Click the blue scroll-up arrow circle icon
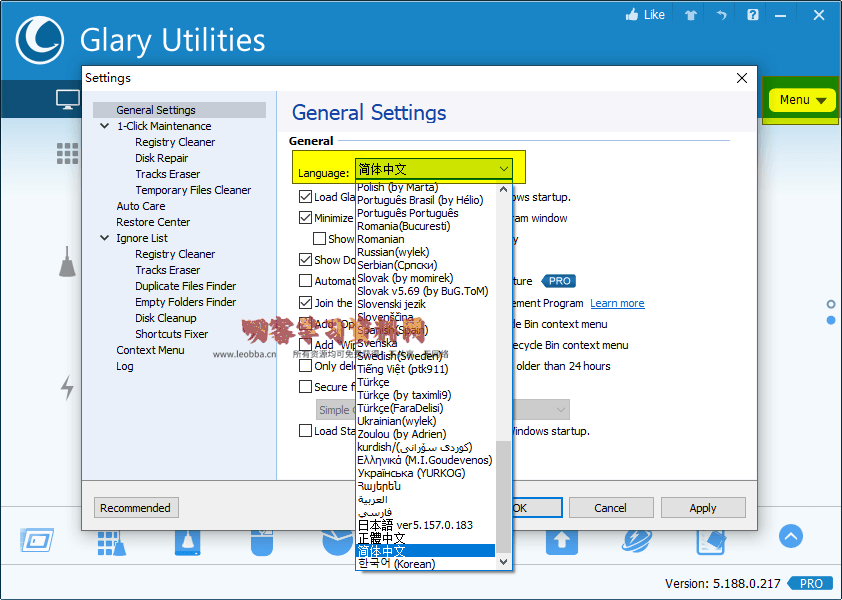Screen dimensions: 842x600 coord(790,537)
